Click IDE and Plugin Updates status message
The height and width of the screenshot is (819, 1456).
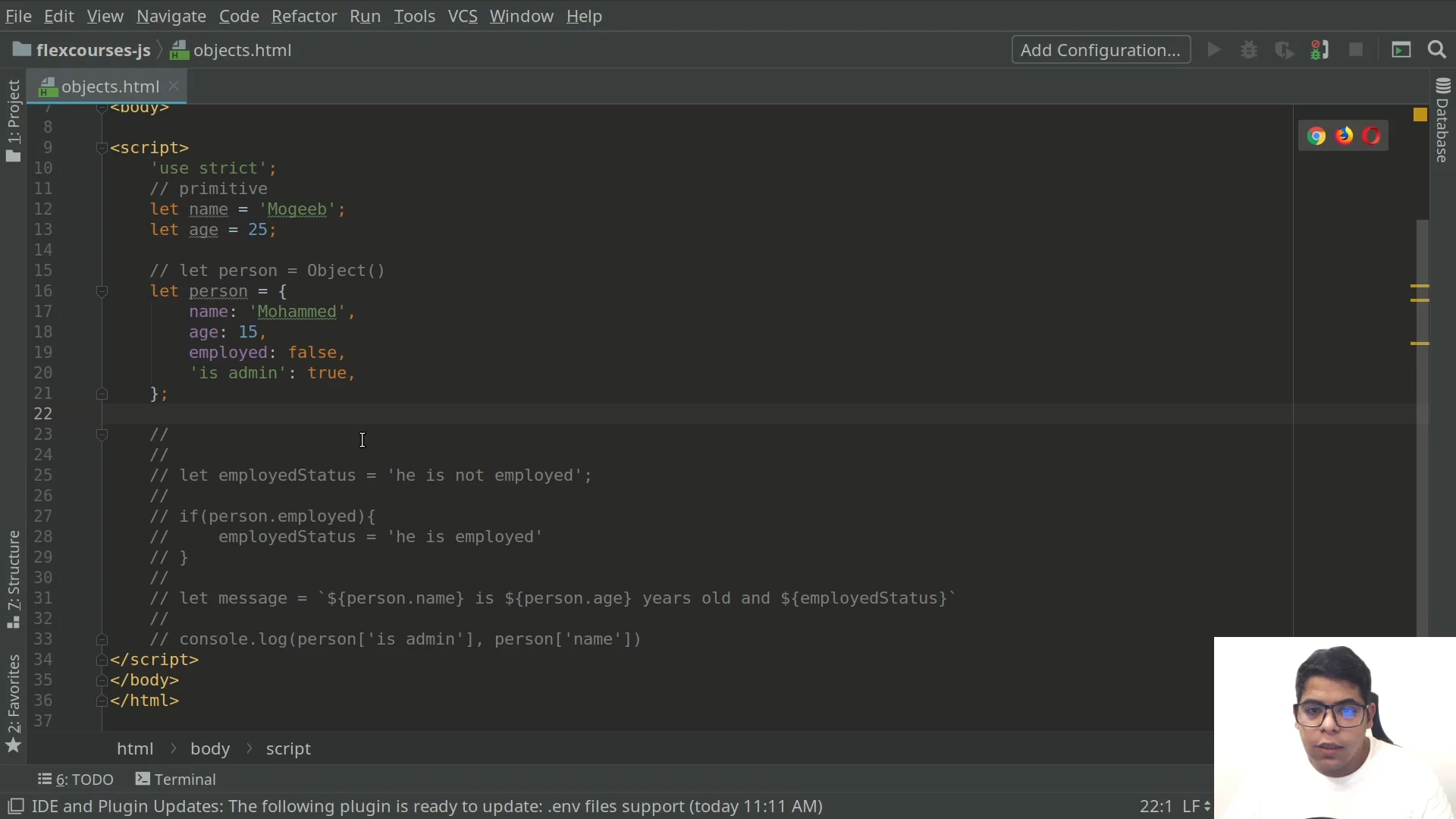pyautogui.click(x=427, y=806)
